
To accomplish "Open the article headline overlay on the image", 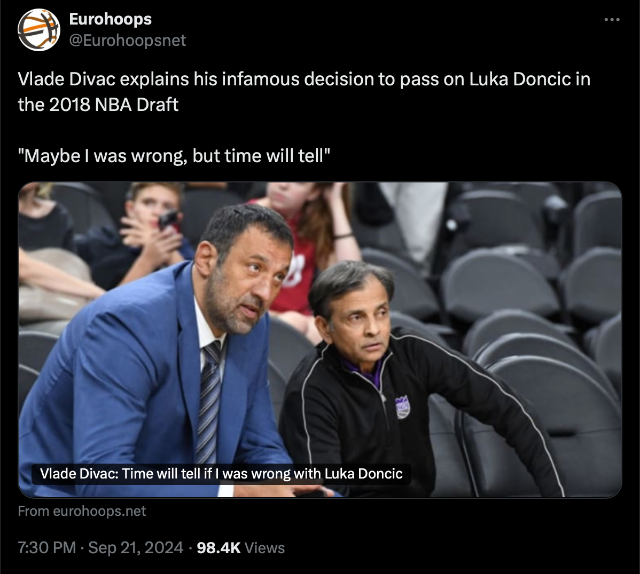I will coord(221,474).
